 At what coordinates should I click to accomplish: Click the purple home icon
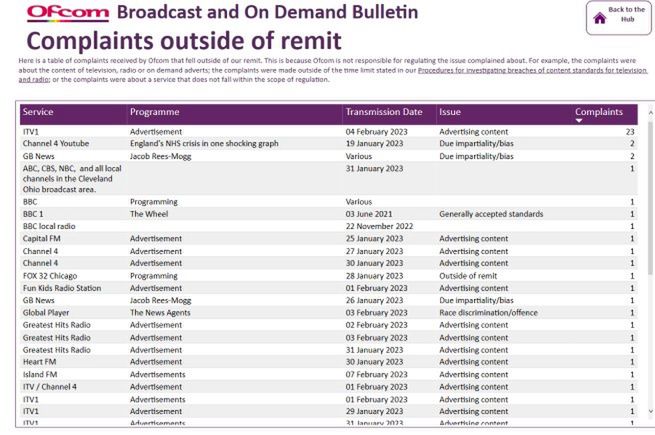600,18
